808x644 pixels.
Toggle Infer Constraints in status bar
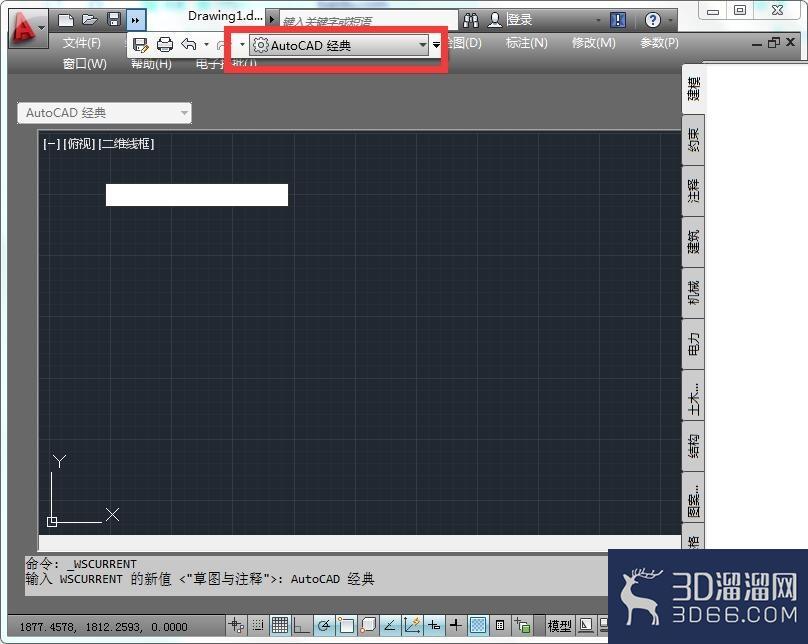tap(237, 625)
